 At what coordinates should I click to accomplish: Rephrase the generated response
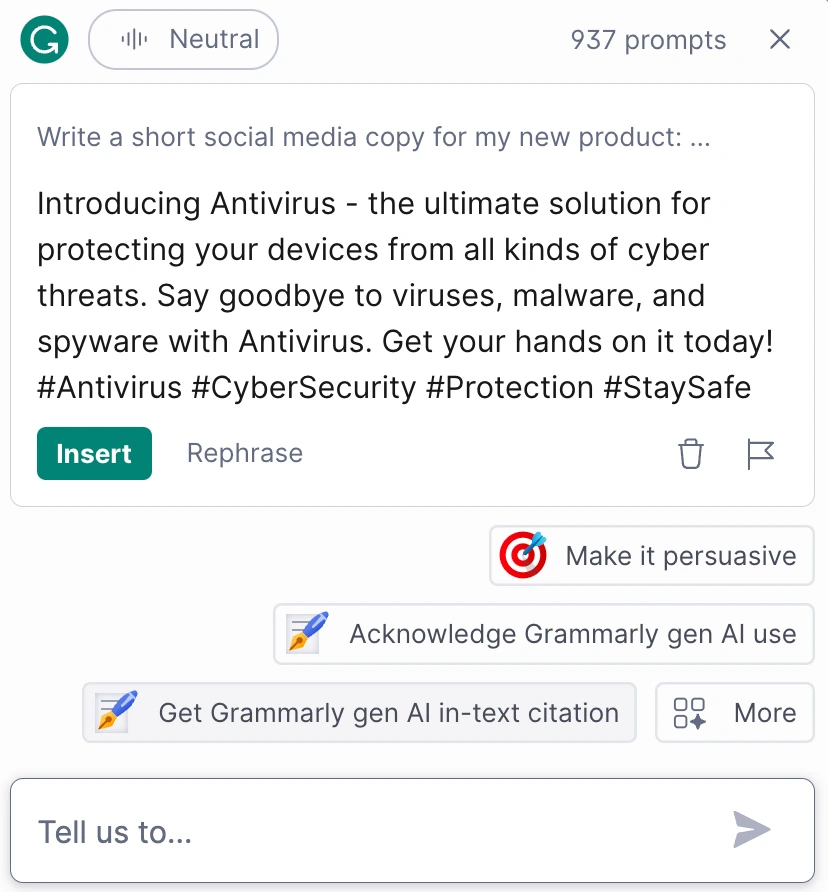[x=244, y=453]
